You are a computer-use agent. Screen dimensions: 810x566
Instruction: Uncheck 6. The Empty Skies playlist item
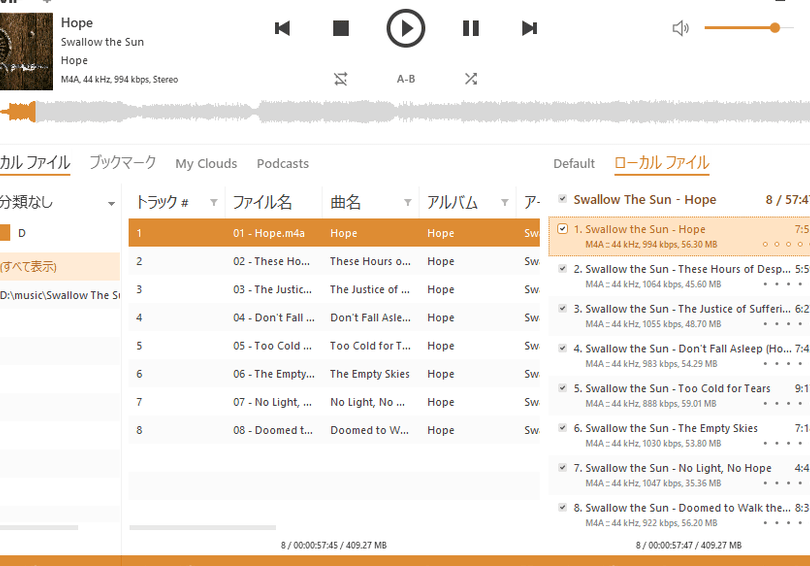tap(563, 428)
